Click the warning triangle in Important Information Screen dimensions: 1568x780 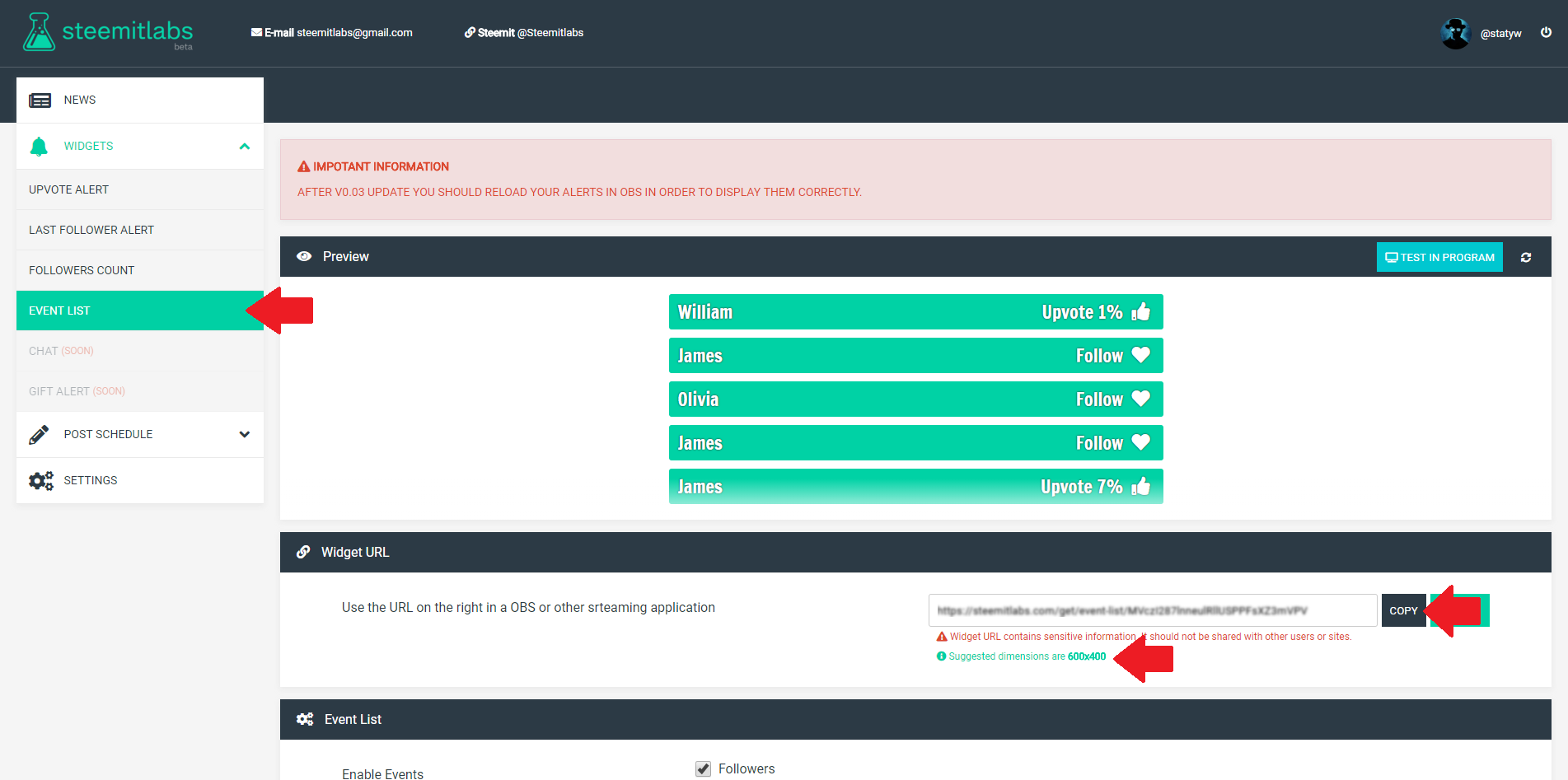coord(303,166)
